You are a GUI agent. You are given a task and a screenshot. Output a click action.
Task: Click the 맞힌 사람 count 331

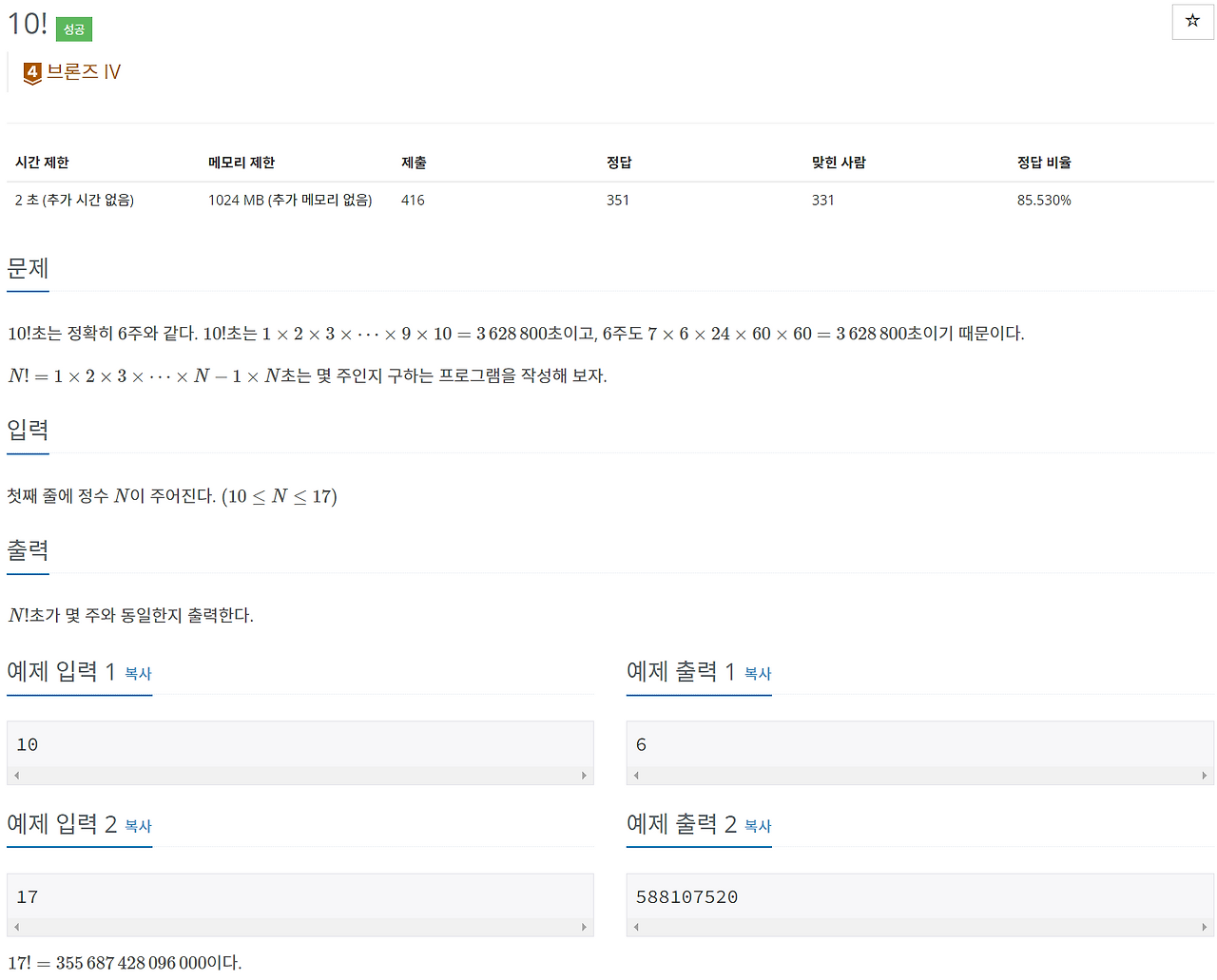click(x=823, y=200)
